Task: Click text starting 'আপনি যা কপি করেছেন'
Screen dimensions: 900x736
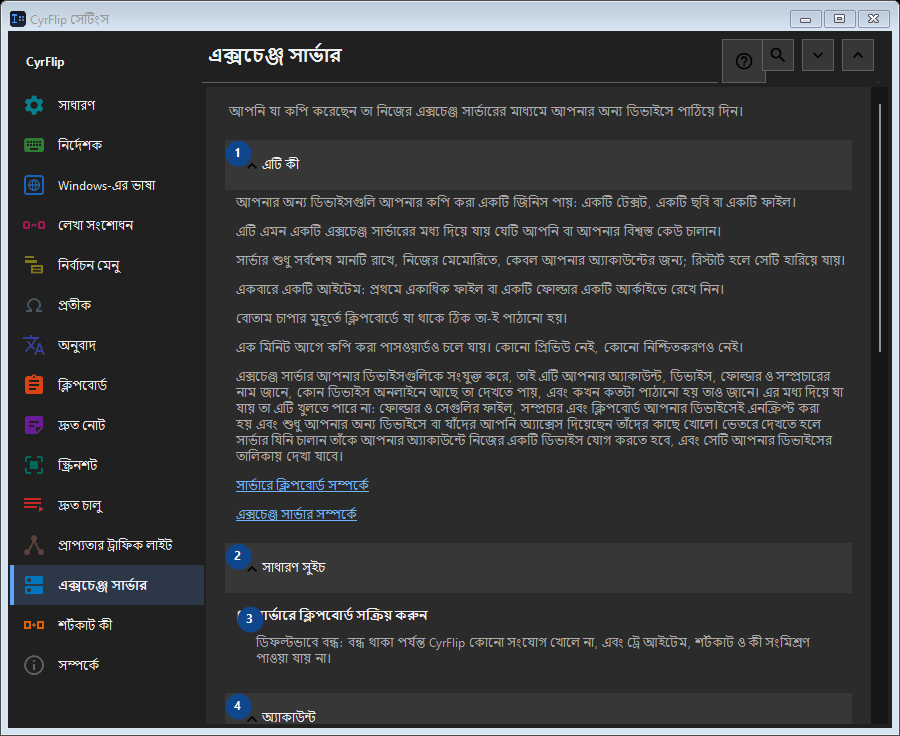Action: (x=486, y=111)
